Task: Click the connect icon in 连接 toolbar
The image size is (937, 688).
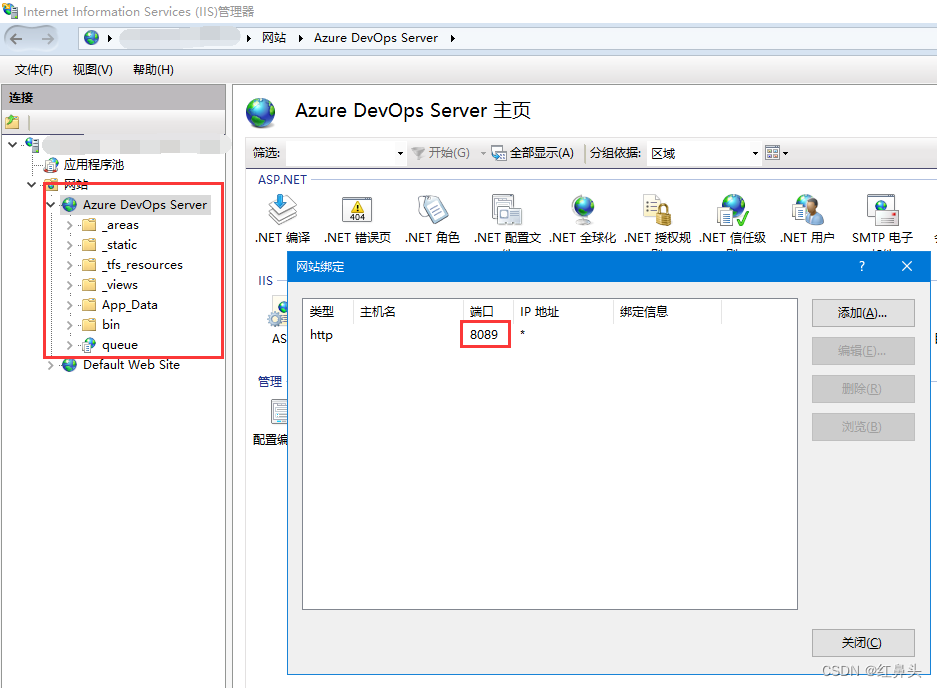Action: tap(13, 123)
